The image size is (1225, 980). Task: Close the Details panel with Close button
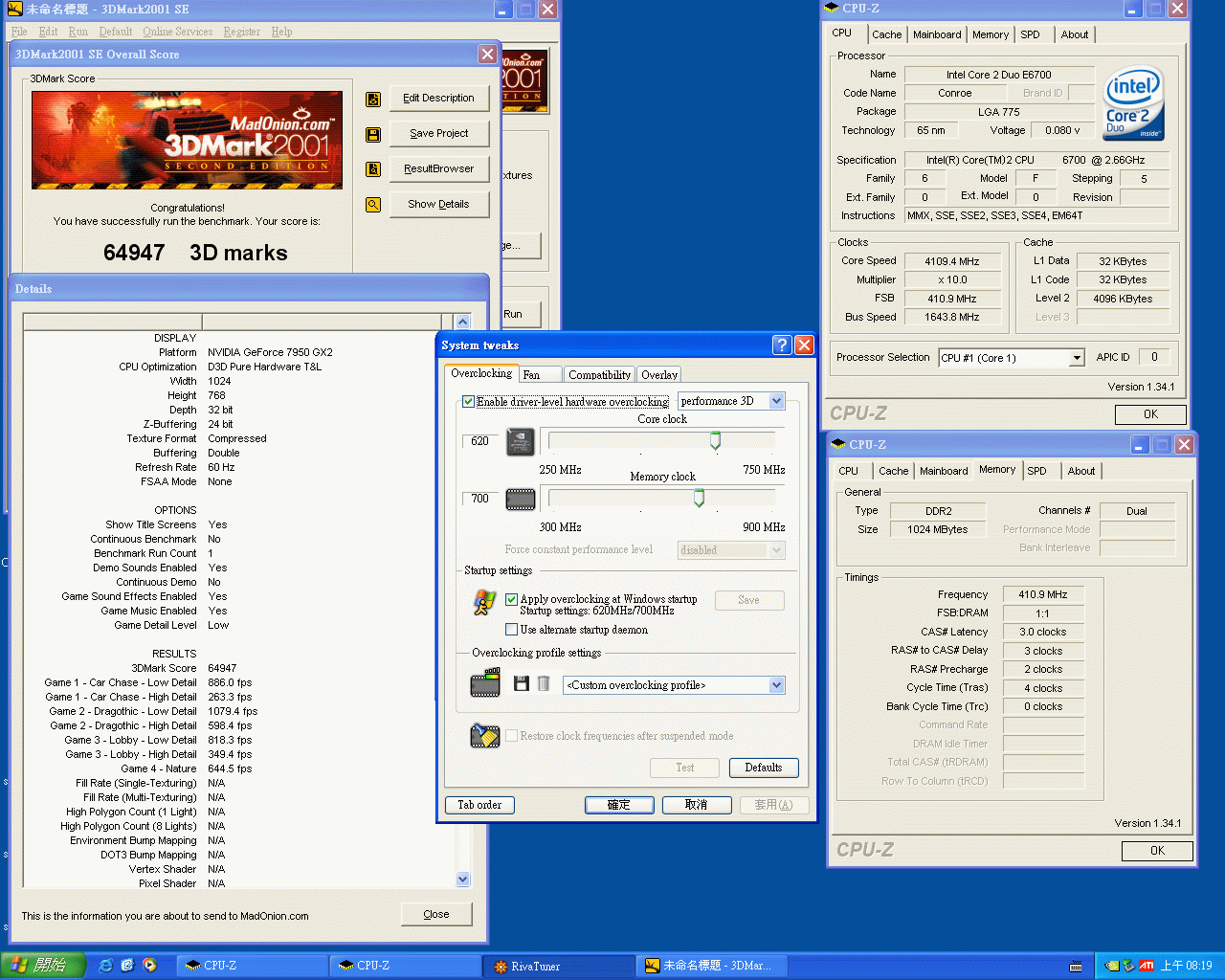click(436, 915)
